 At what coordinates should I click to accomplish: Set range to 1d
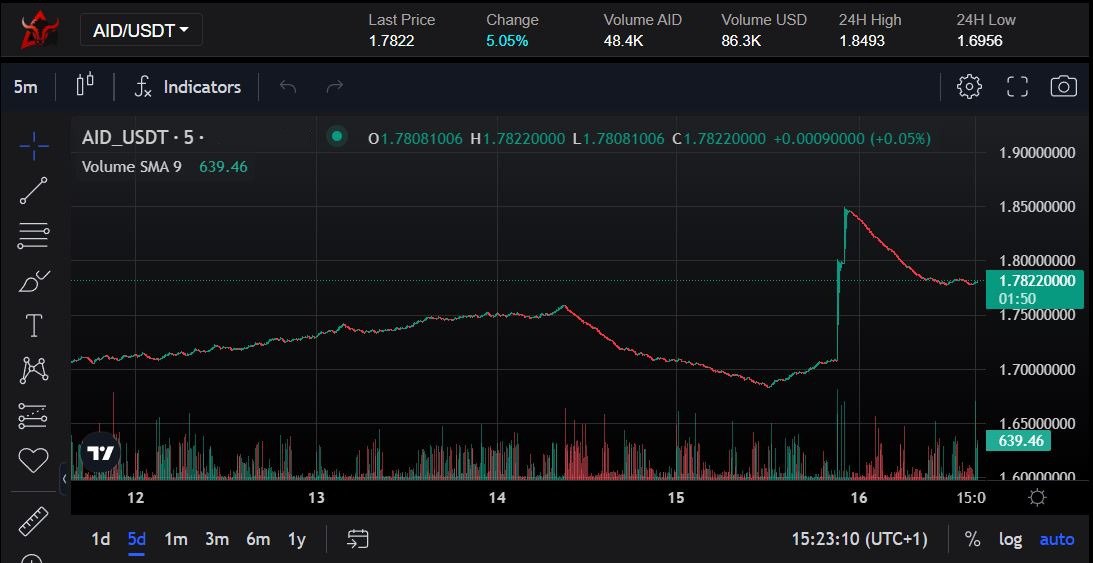click(101, 539)
